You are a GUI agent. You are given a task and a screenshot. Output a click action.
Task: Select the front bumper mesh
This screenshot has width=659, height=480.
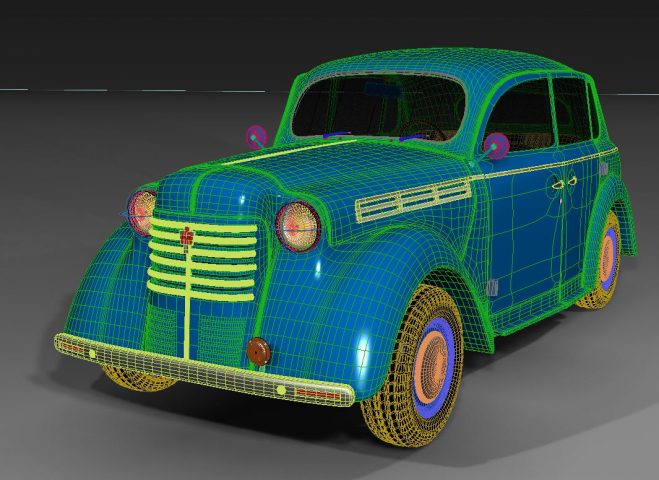point(205,371)
